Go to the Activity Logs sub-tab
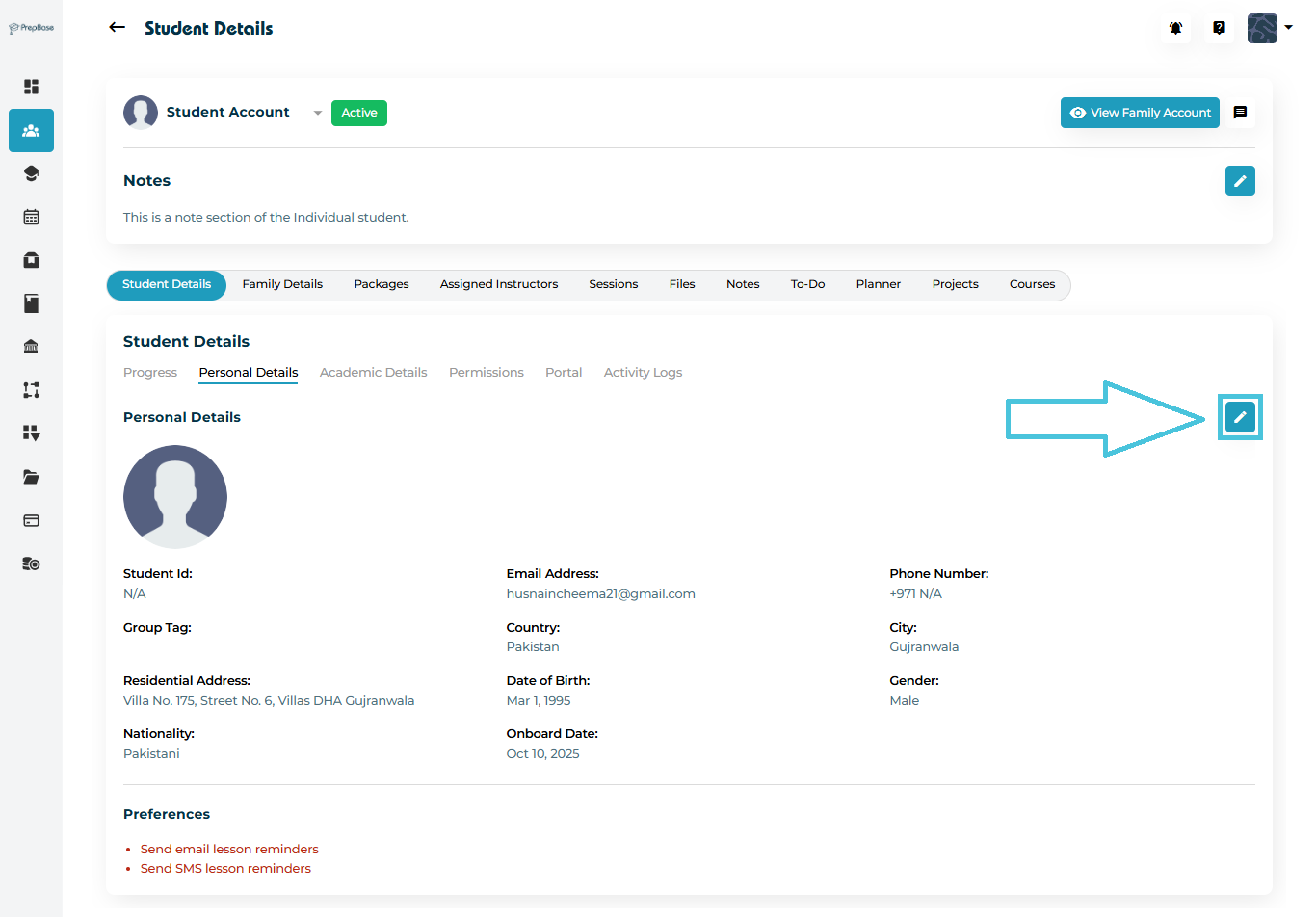 (x=643, y=373)
